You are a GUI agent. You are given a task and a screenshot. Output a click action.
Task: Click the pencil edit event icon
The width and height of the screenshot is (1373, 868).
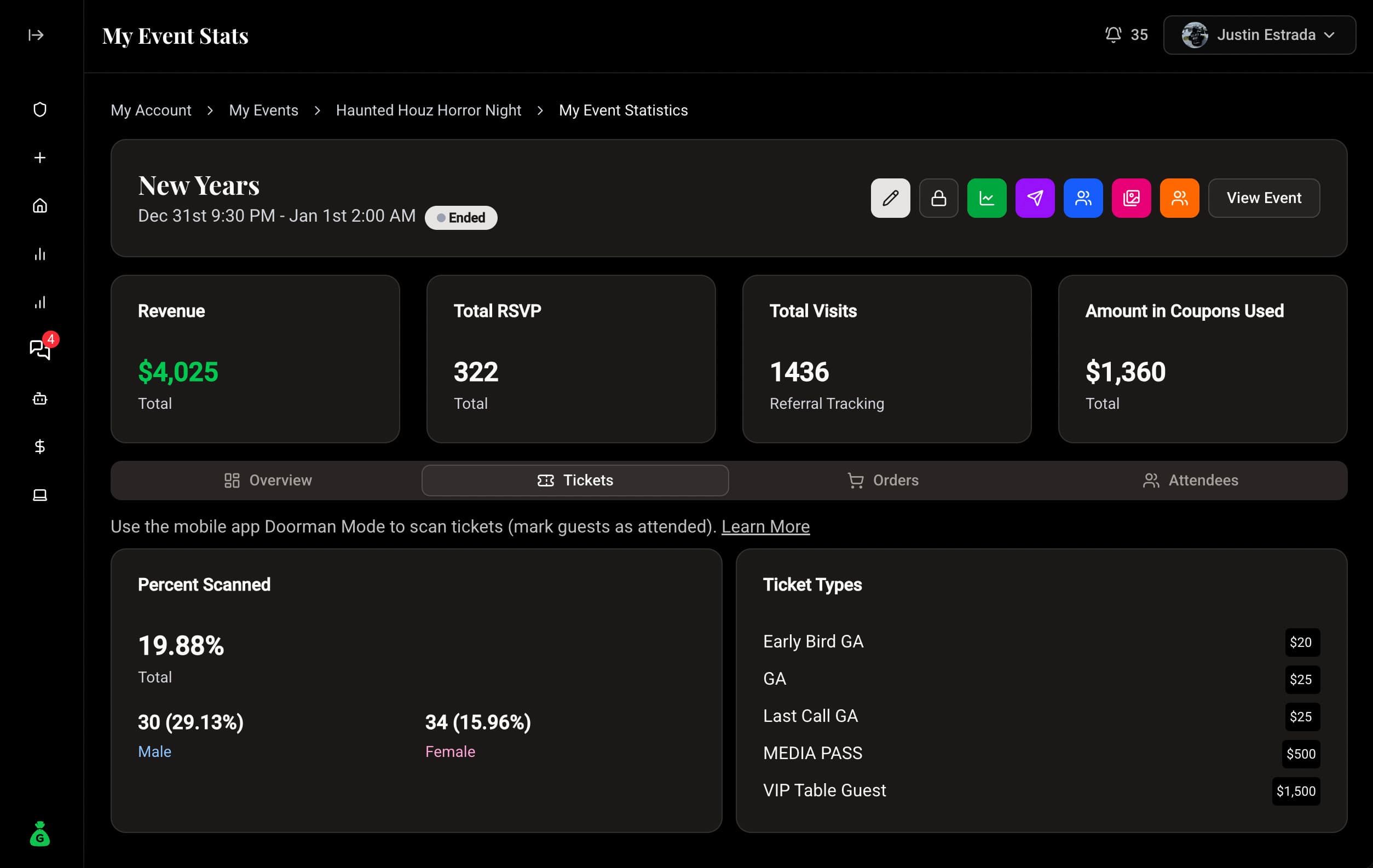point(890,198)
